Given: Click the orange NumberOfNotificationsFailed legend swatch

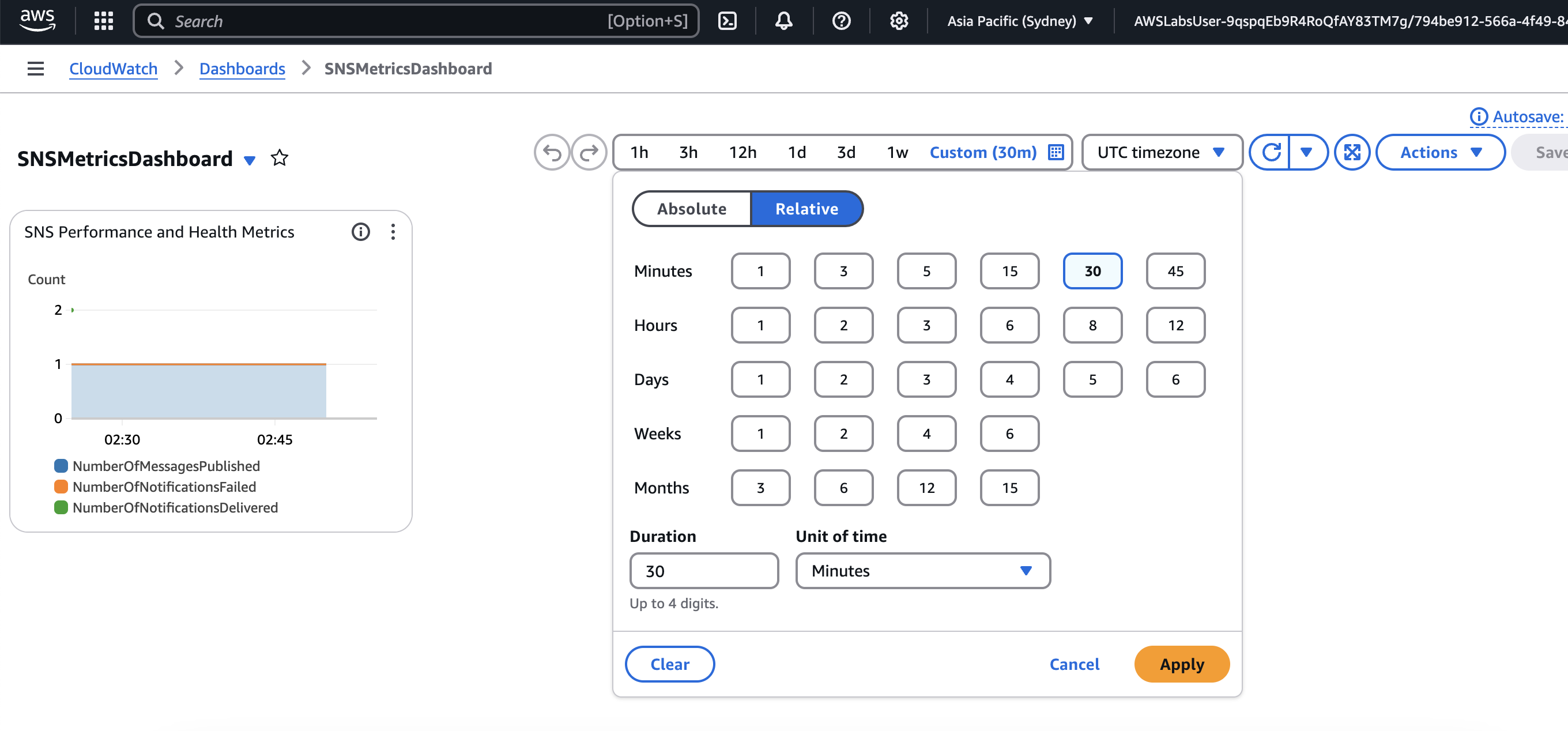Looking at the screenshot, I should [x=61, y=487].
